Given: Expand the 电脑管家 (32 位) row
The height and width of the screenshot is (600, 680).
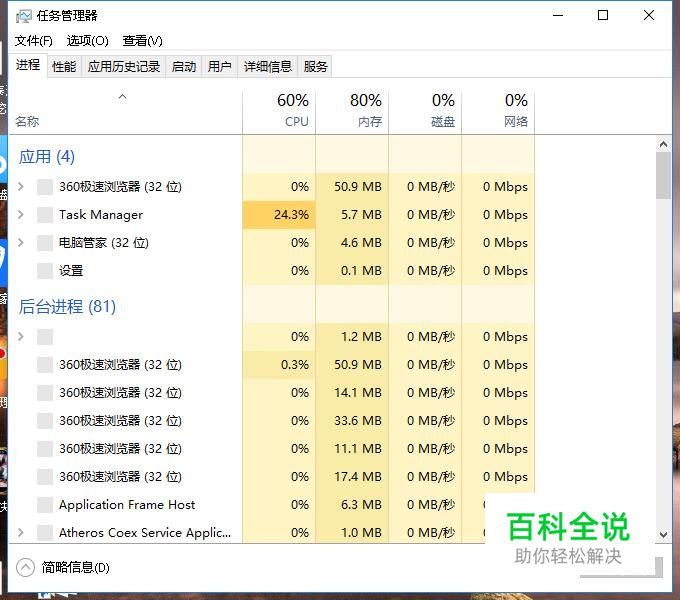Looking at the screenshot, I should pyautogui.click(x=20, y=243).
